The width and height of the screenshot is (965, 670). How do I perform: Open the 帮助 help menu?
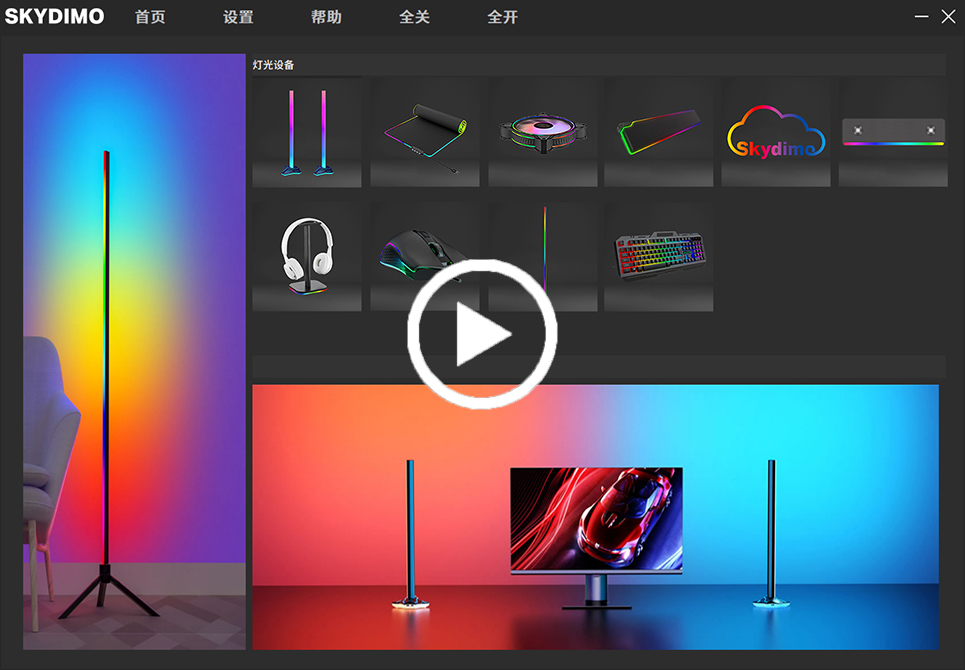(x=326, y=17)
